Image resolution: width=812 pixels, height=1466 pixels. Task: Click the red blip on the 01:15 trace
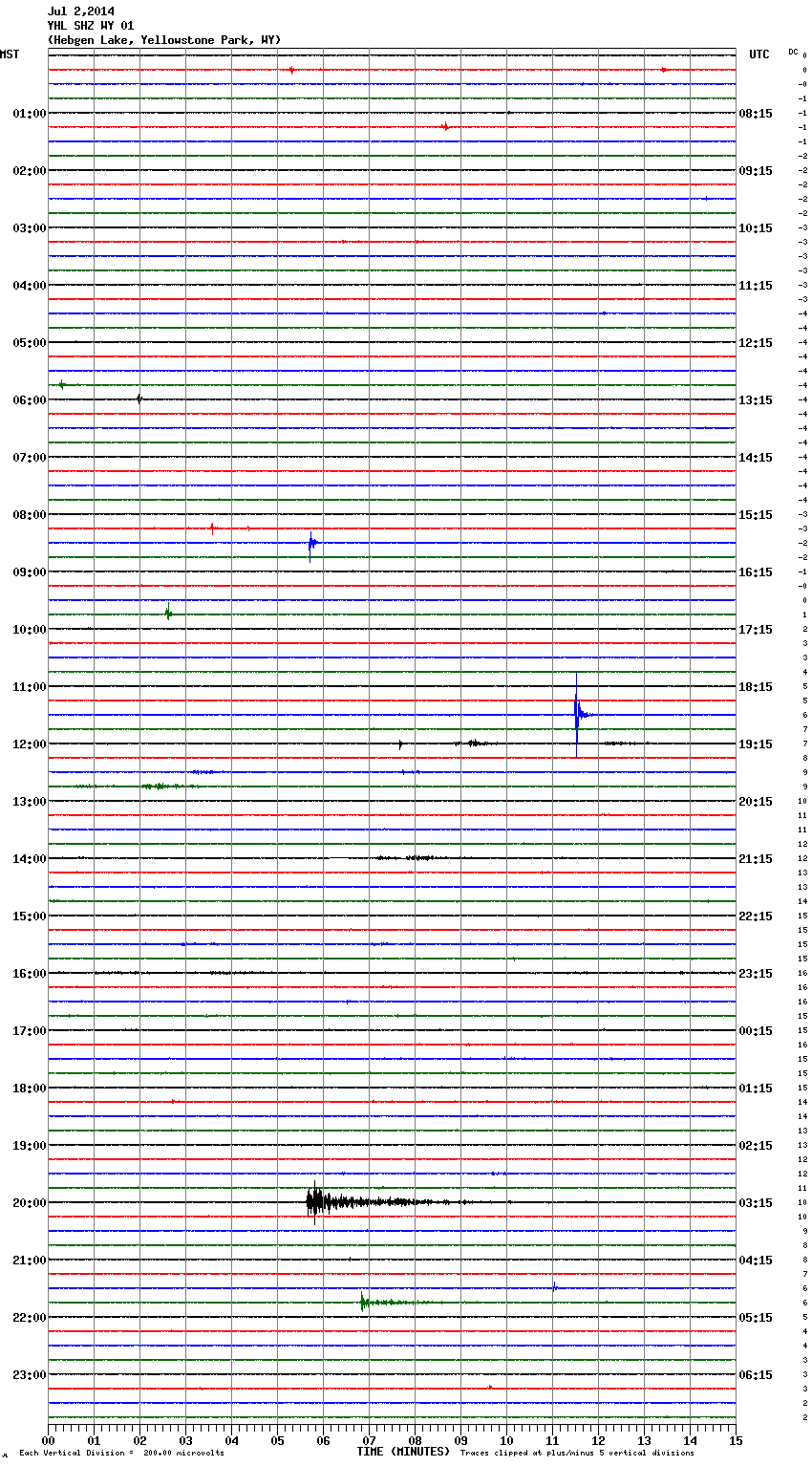(444, 126)
